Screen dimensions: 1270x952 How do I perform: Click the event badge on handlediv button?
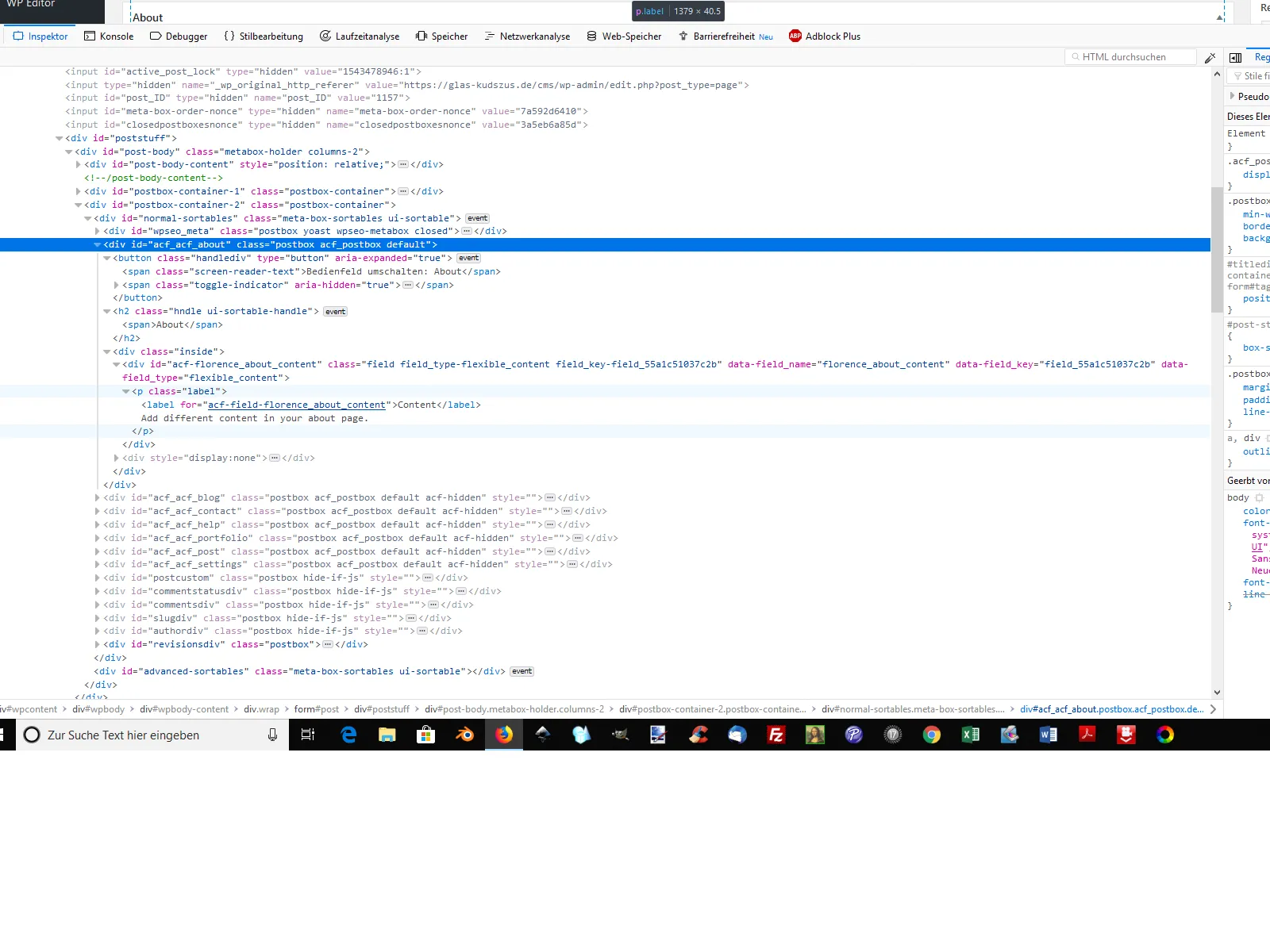point(469,258)
